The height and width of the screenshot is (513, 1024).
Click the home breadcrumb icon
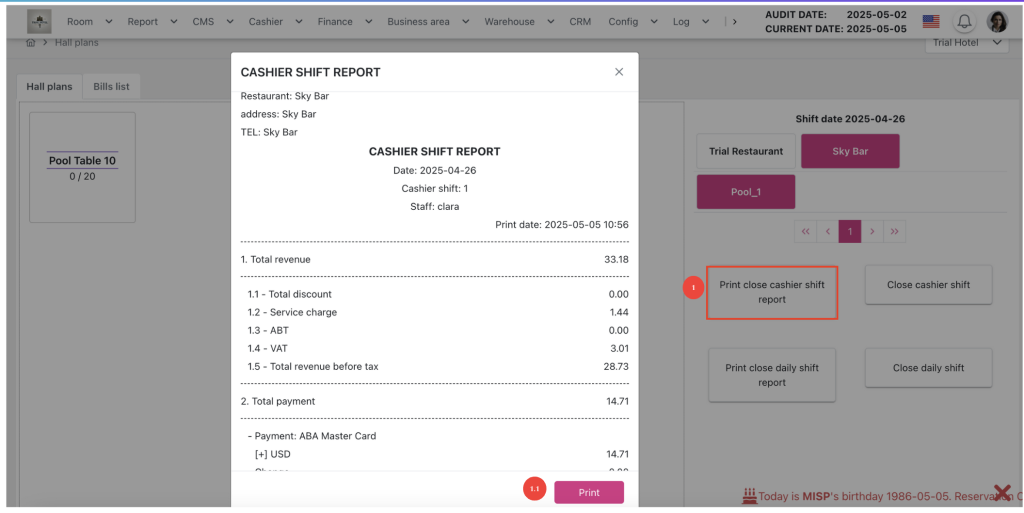tap(30, 43)
